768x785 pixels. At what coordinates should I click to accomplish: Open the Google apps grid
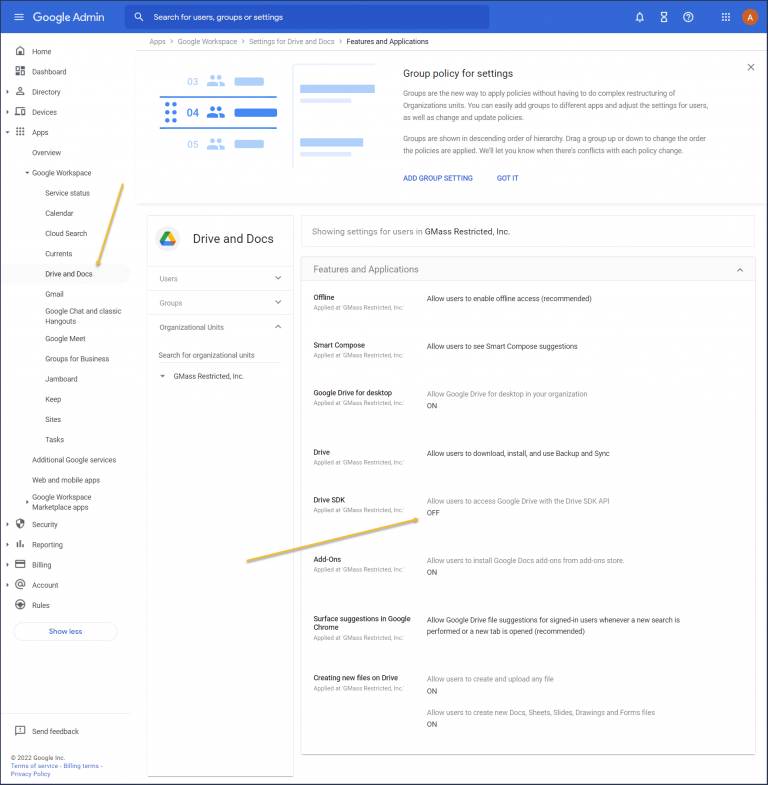(725, 18)
